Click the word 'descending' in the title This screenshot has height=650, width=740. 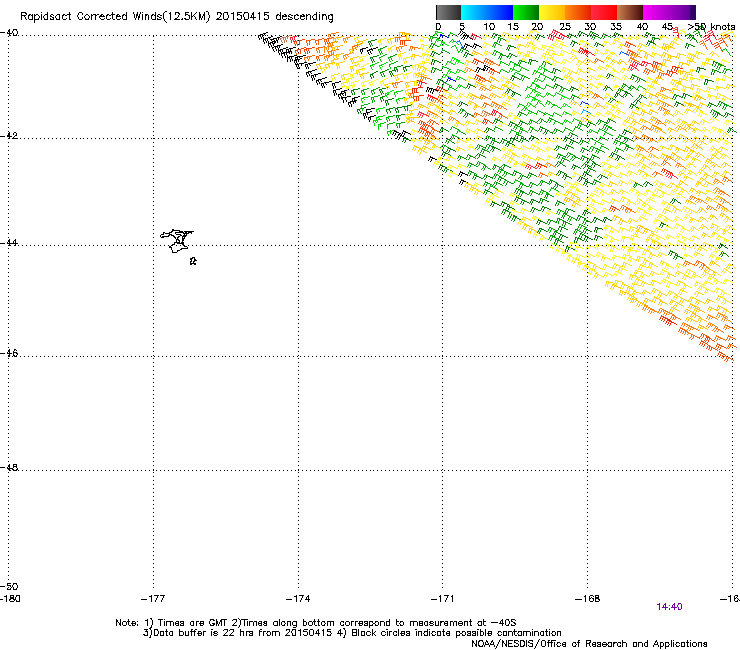click(304, 17)
